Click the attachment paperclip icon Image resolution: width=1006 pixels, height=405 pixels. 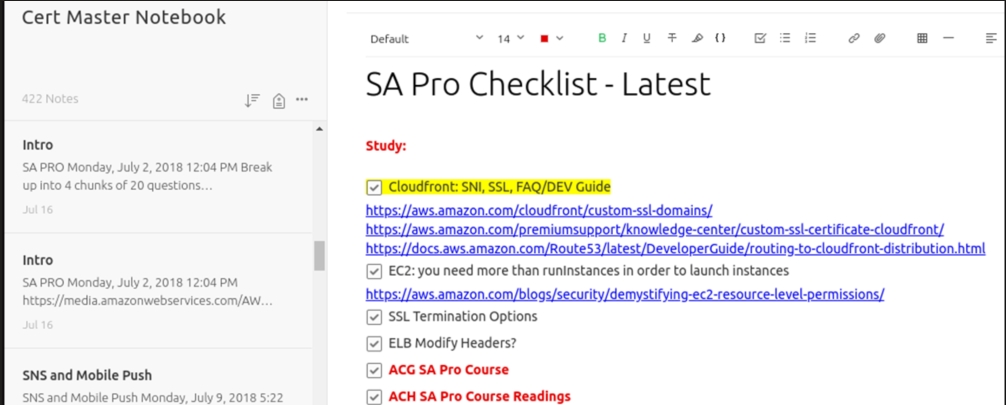click(879, 39)
